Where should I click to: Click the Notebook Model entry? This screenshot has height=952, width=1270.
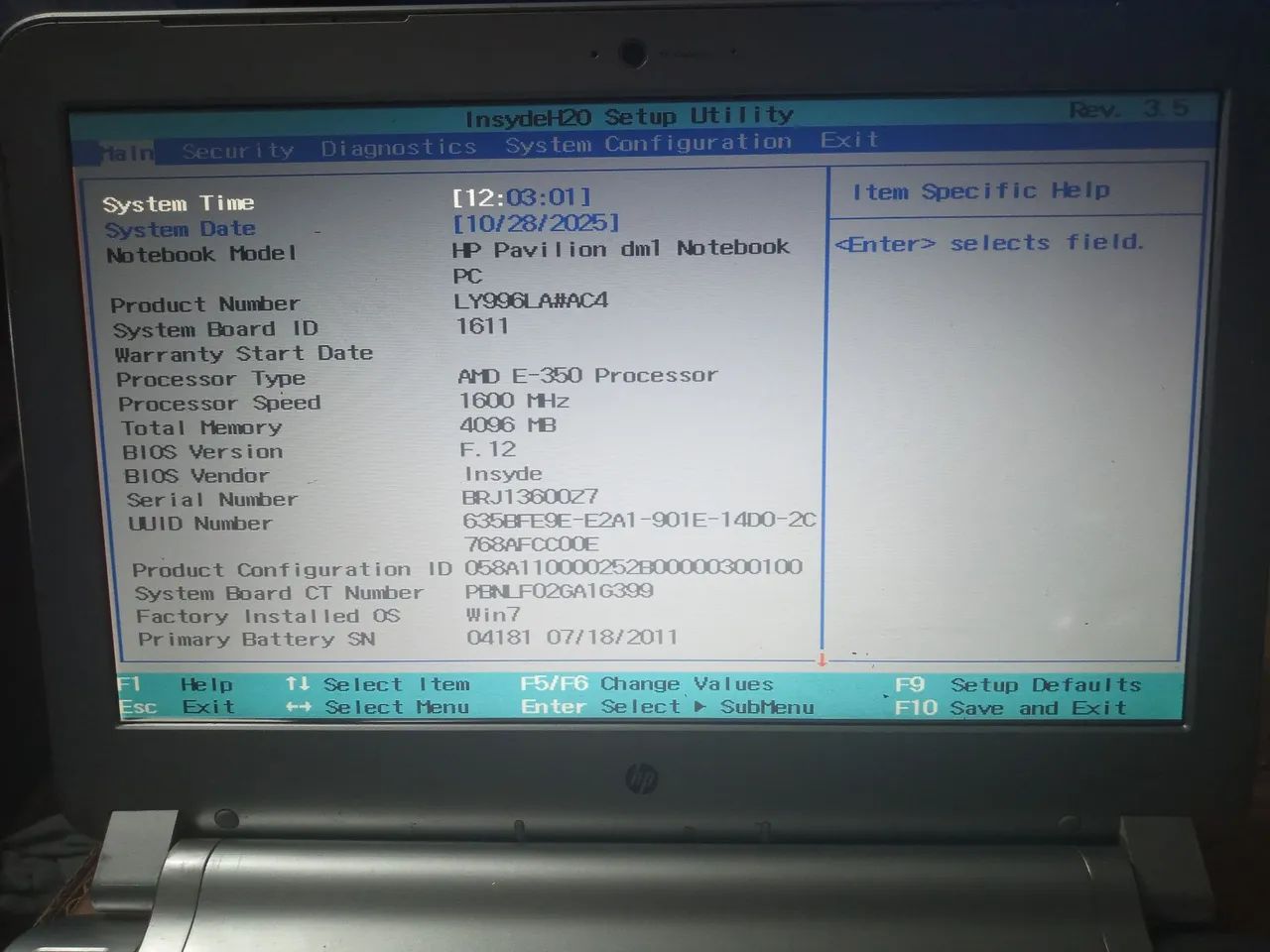(x=200, y=253)
